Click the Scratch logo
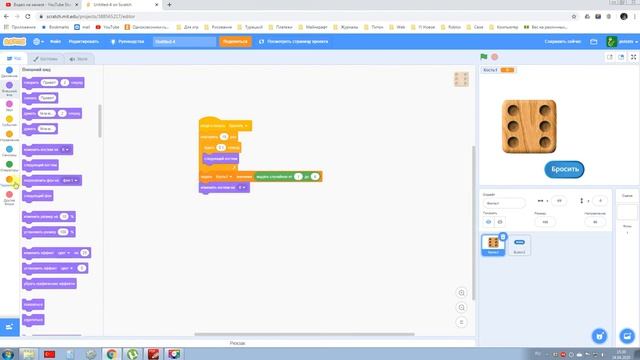 click(14, 42)
